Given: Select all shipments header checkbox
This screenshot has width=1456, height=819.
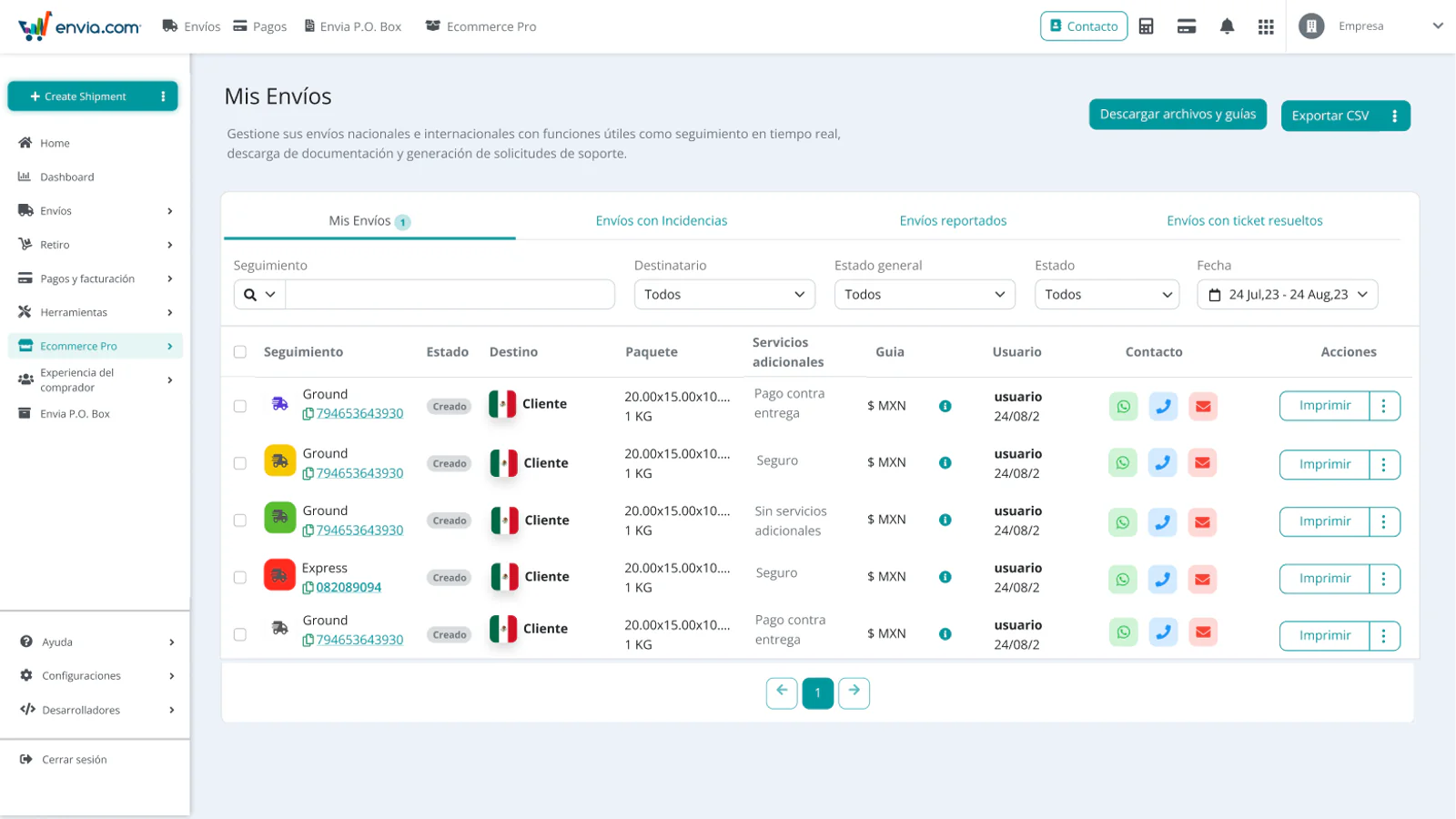Looking at the screenshot, I should pyautogui.click(x=240, y=352).
